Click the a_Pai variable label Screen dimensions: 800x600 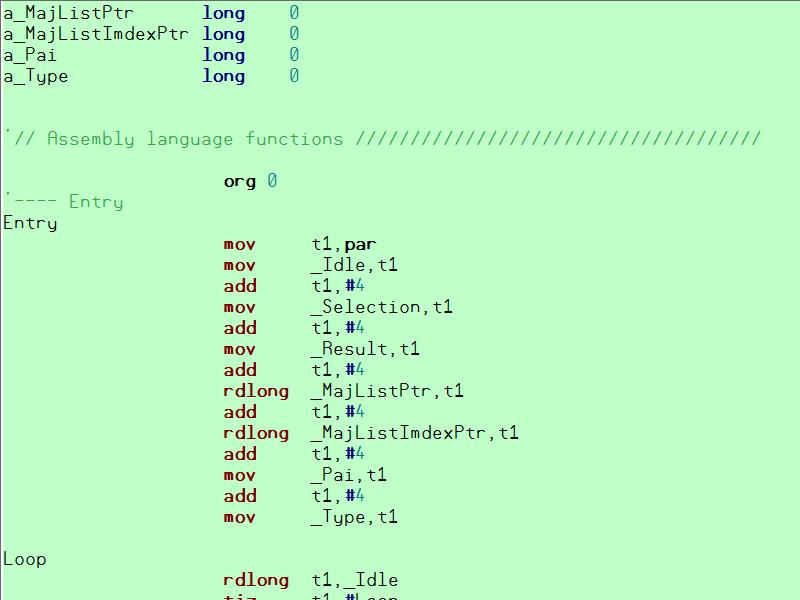30,55
